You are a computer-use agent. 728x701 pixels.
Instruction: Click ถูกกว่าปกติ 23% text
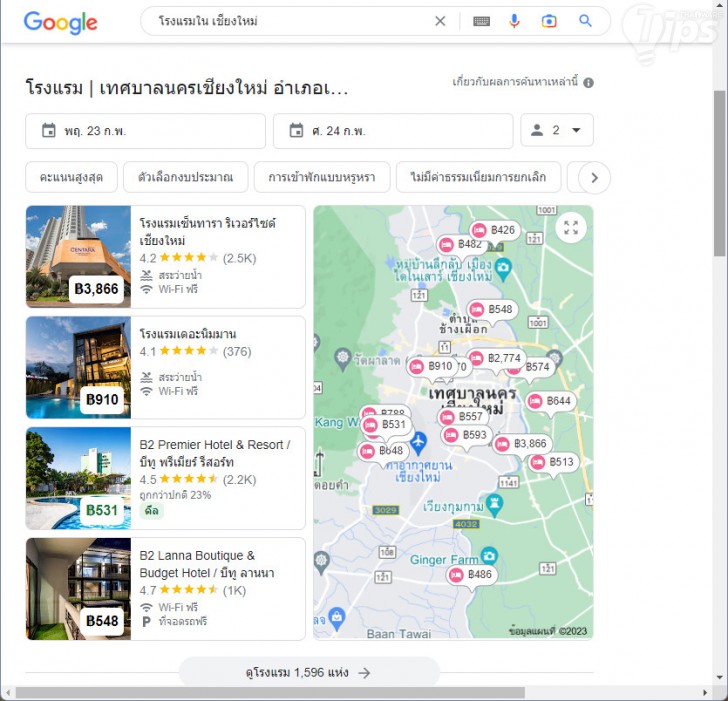pos(176,495)
